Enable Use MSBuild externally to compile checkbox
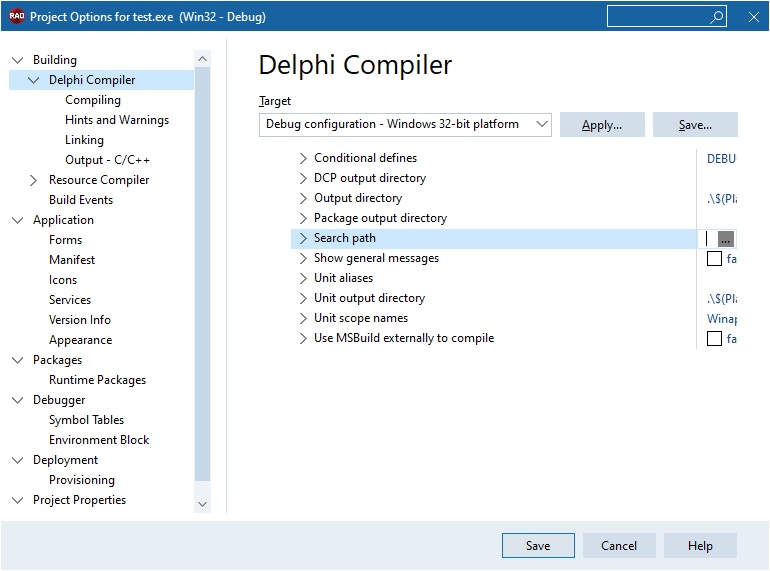This screenshot has width=770, height=571. tap(714, 338)
